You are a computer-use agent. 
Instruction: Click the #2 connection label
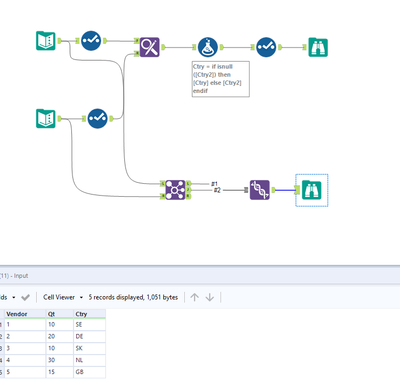click(217, 190)
